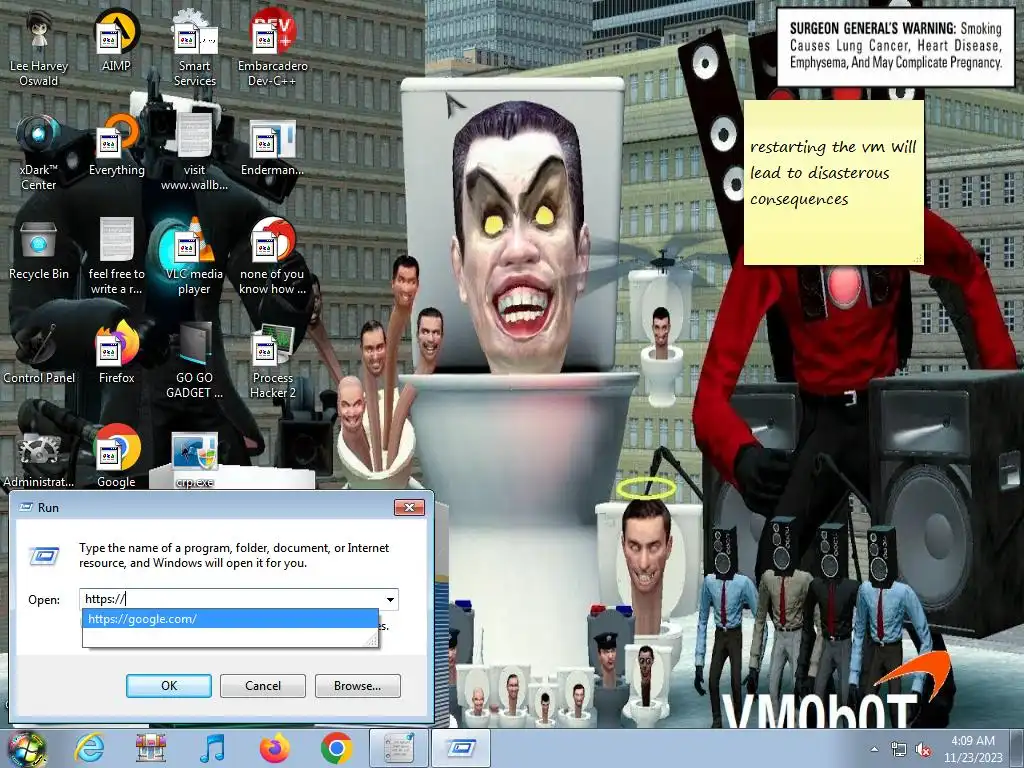The height and width of the screenshot is (768, 1024).
Task: Click the muted volume tray icon
Action: click(x=923, y=750)
